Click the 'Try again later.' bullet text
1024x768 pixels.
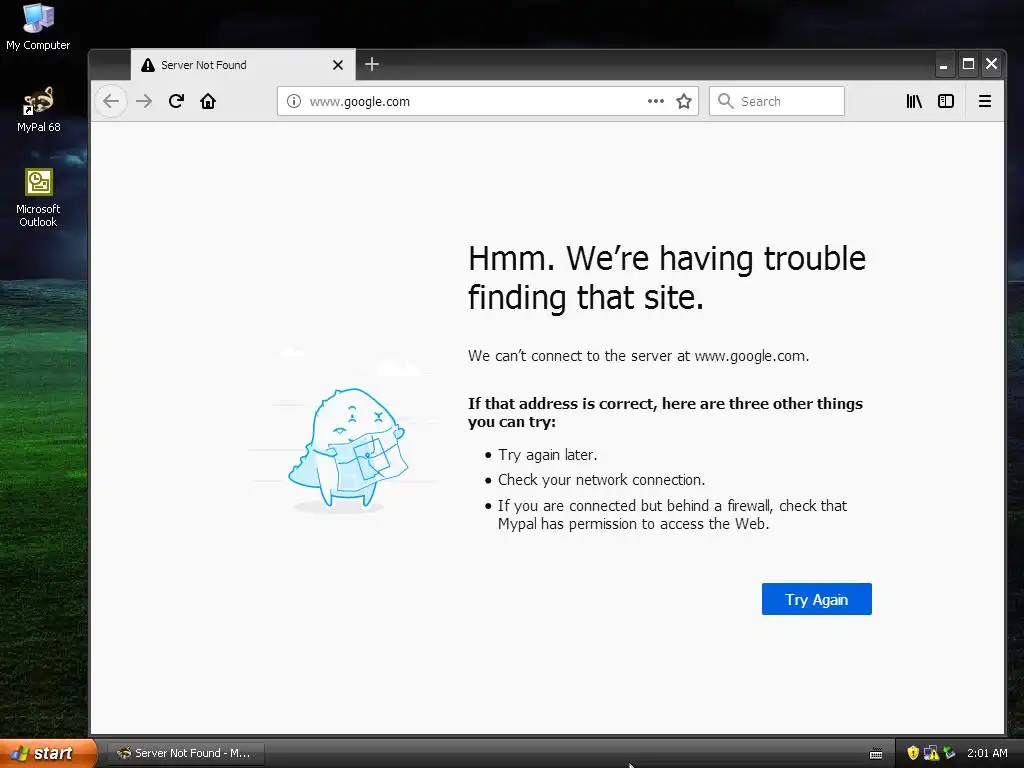pos(547,455)
